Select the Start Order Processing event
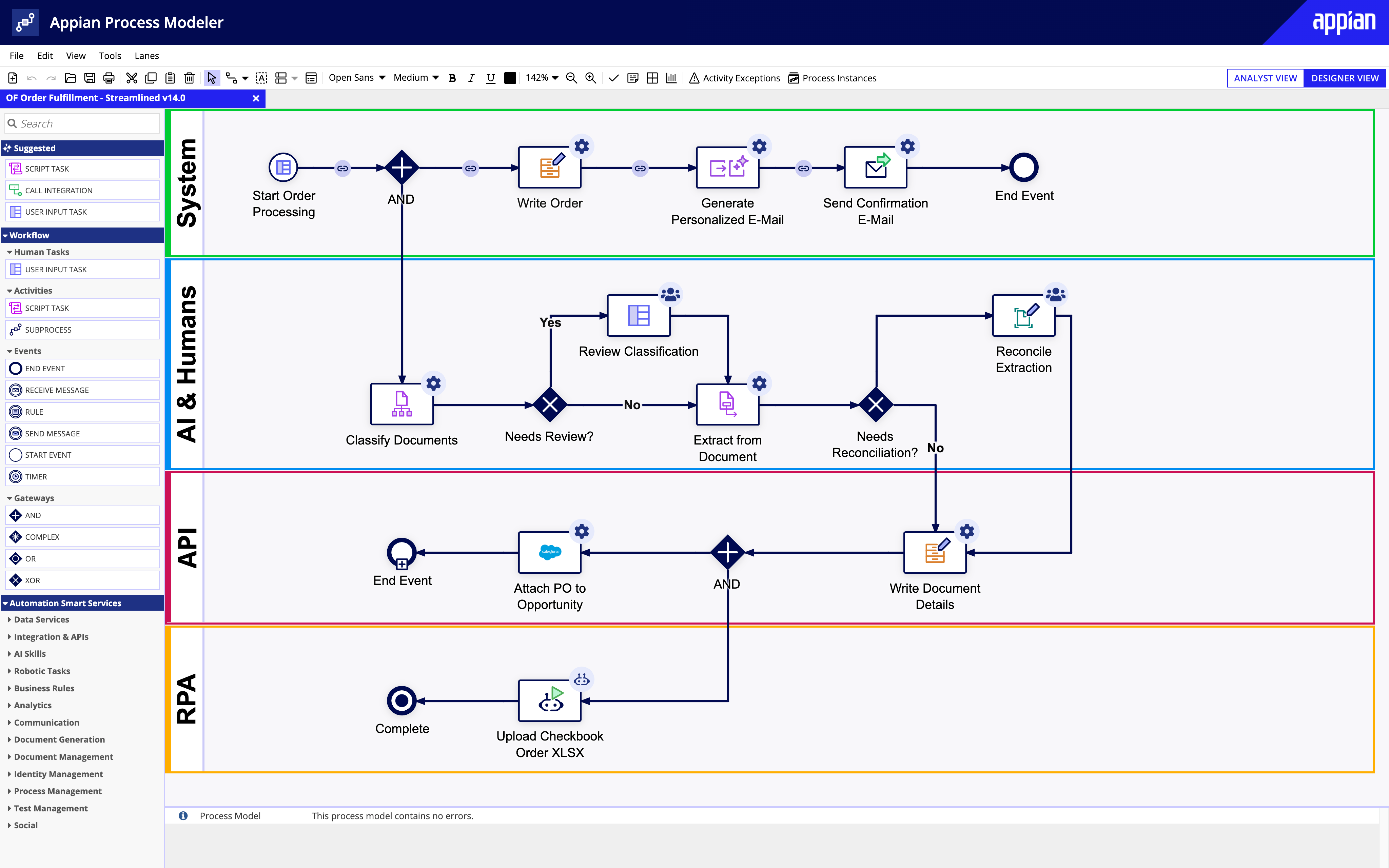The width and height of the screenshot is (1389, 868). point(283,167)
